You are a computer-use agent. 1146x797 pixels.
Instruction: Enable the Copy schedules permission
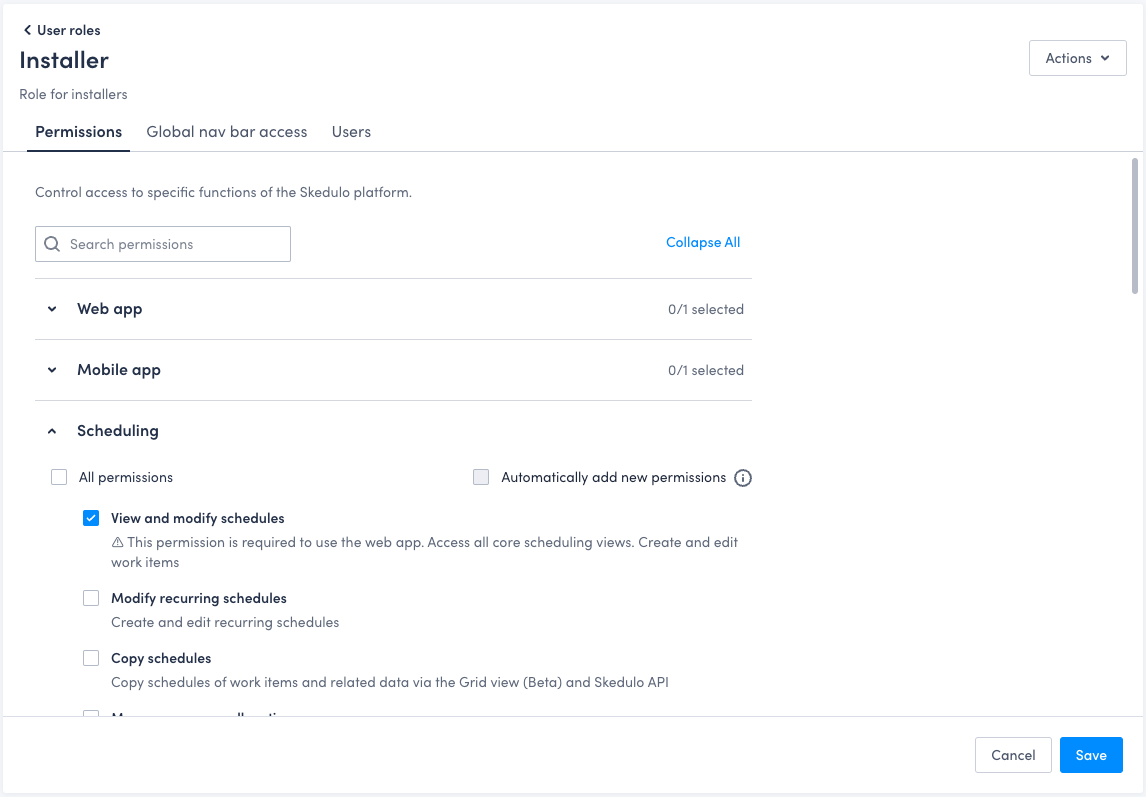coord(91,658)
